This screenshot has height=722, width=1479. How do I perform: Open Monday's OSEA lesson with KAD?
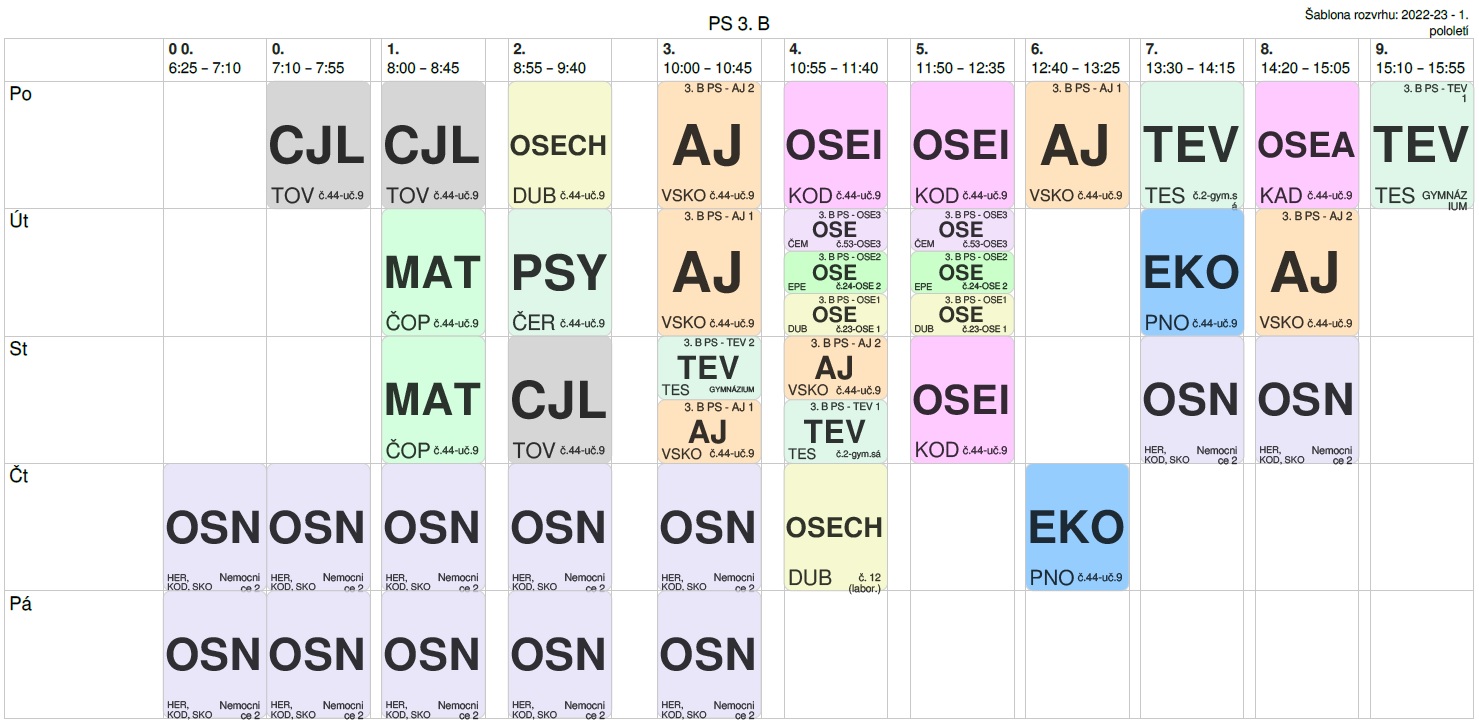pyautogui.click(x=1306, y=146)
